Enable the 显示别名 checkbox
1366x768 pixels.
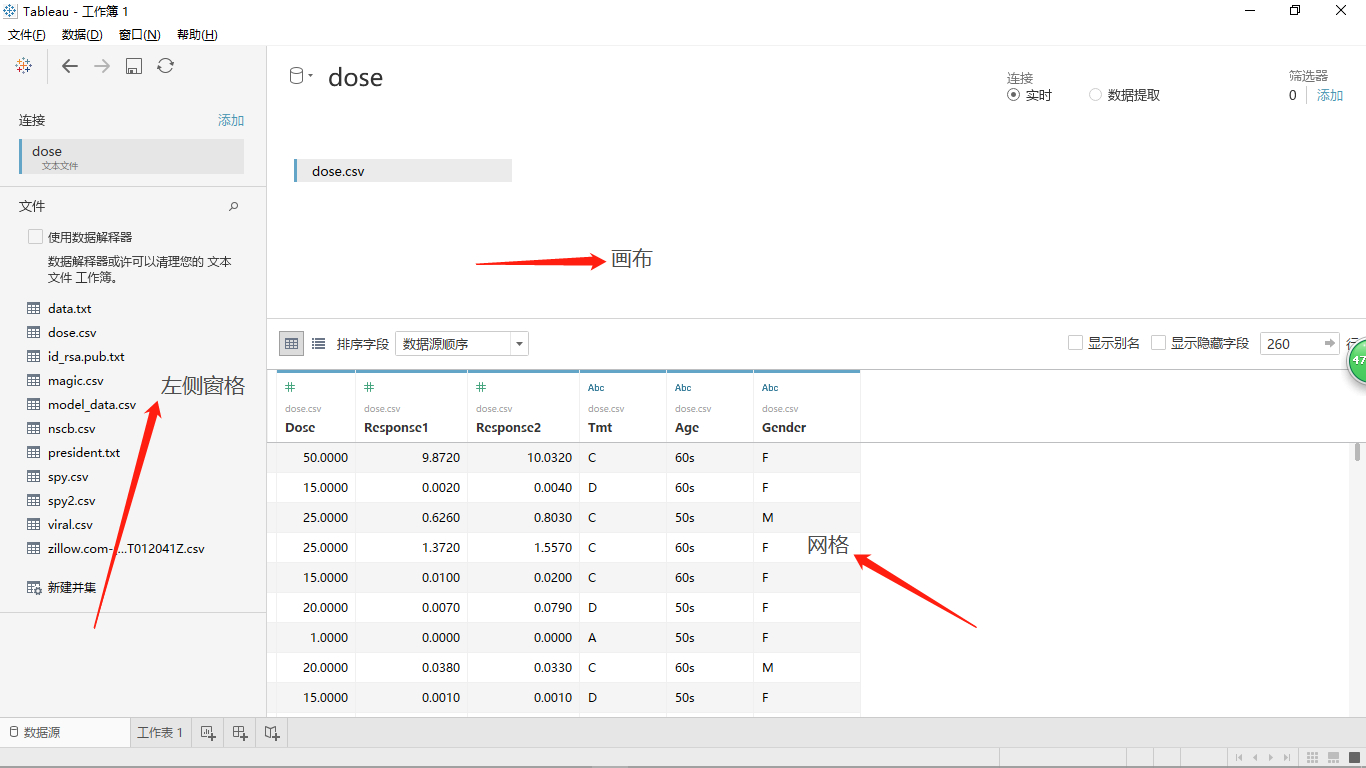(x=1075, y=341)
